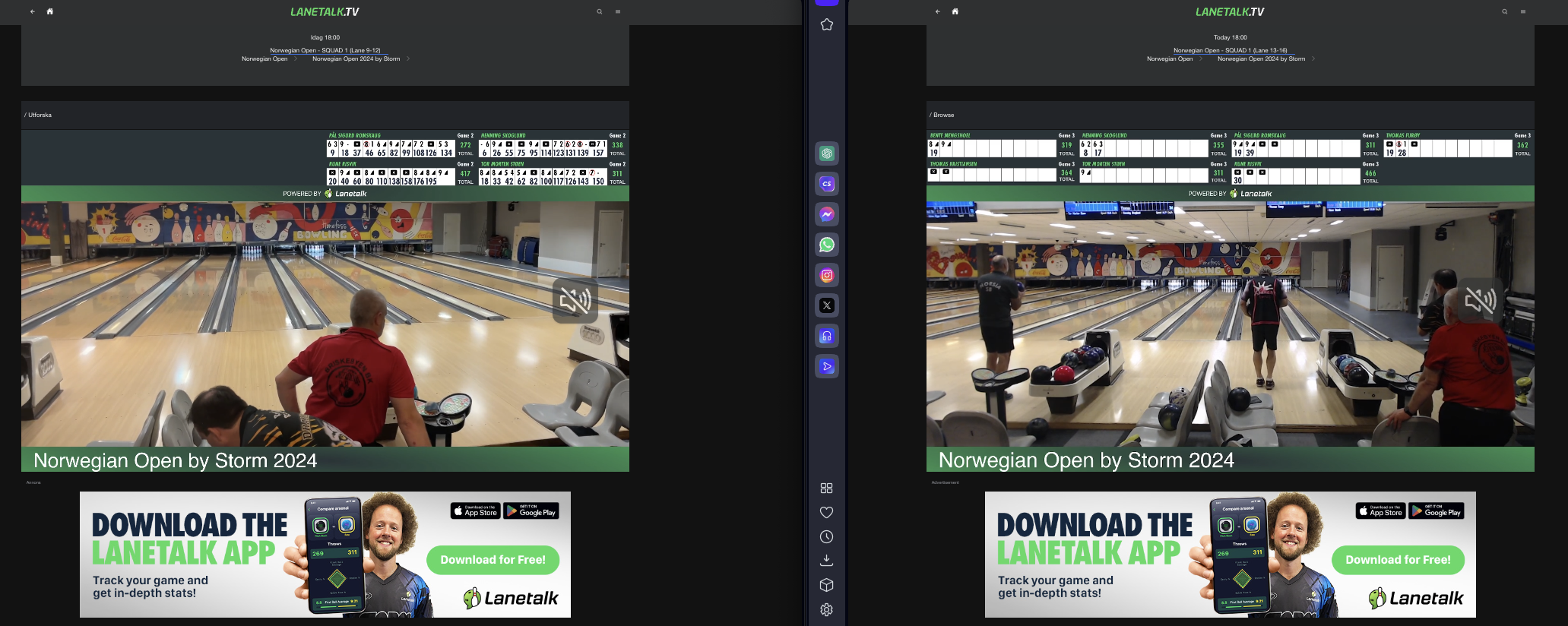
Task: Click 'Download for Free!' in left ad
Action: pos(493,560)
